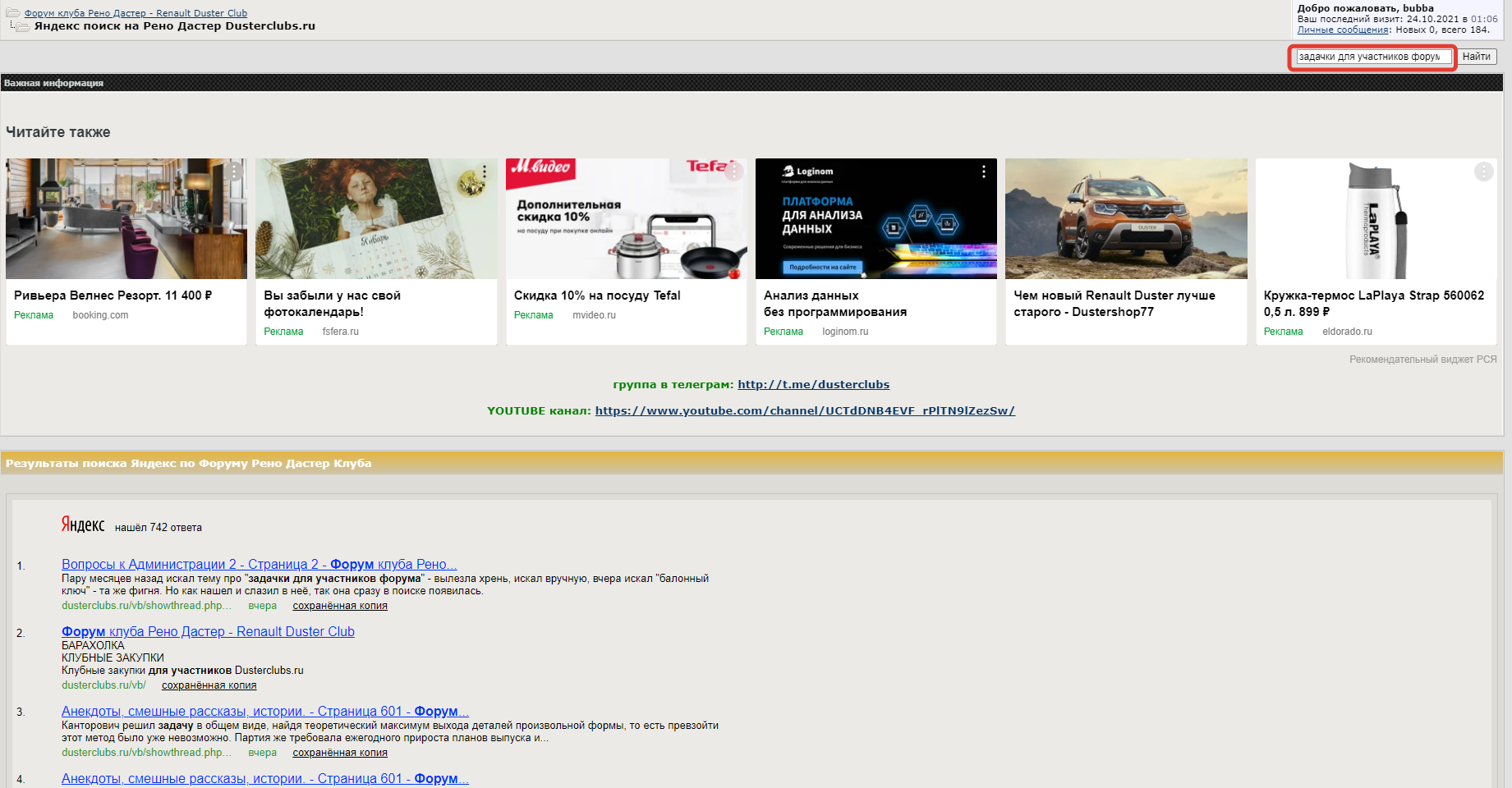Click the LaPlaya thermos mug image

1376,218
